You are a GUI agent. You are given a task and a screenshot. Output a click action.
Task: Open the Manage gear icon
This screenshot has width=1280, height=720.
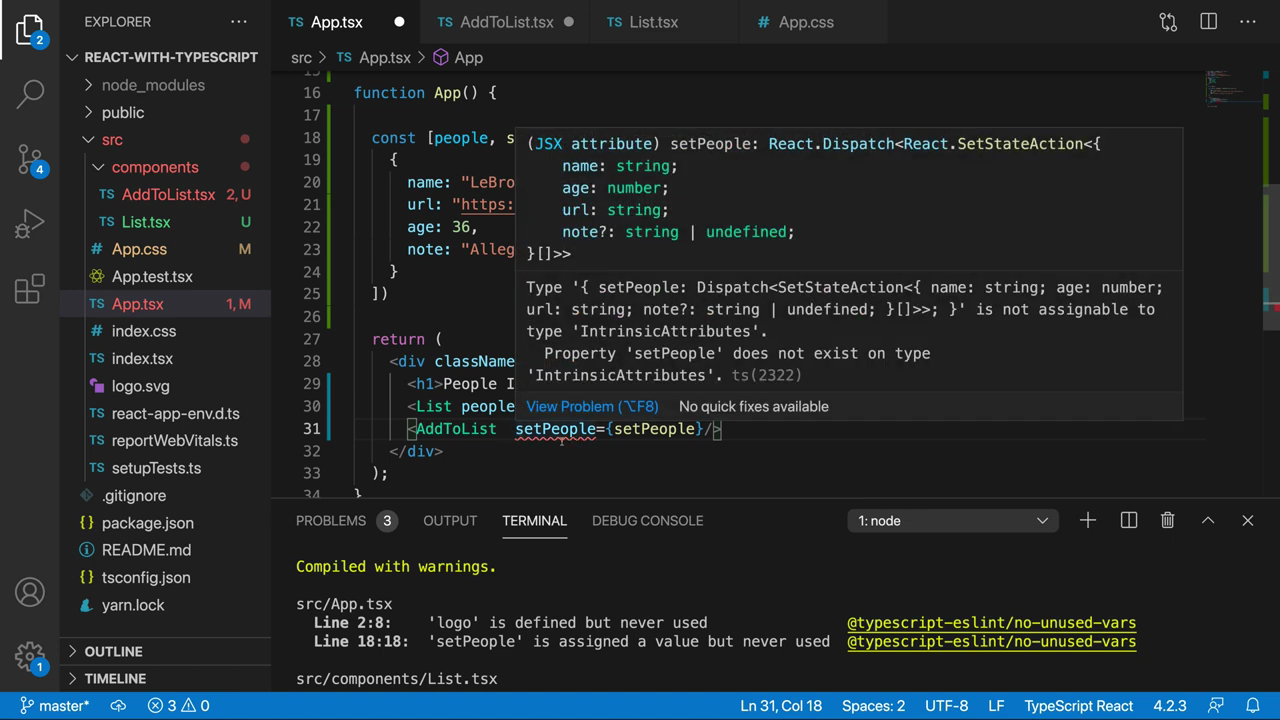[x=30, y=657]
